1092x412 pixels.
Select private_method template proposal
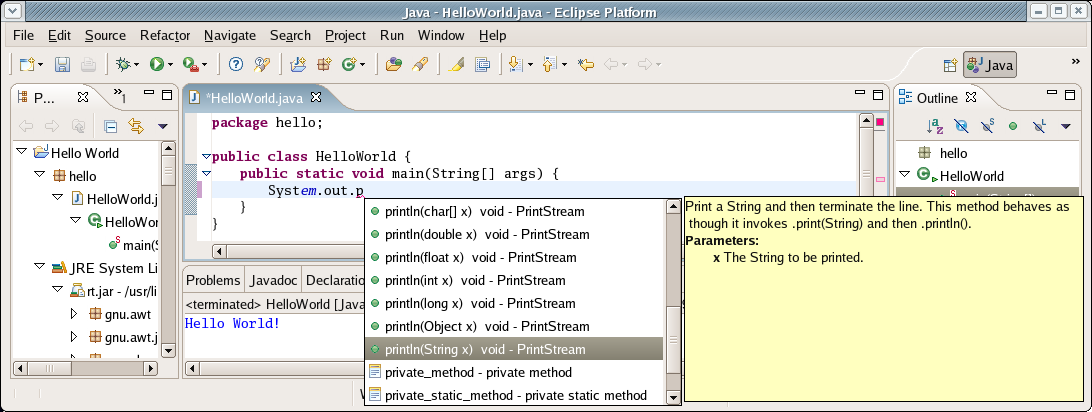515,372
